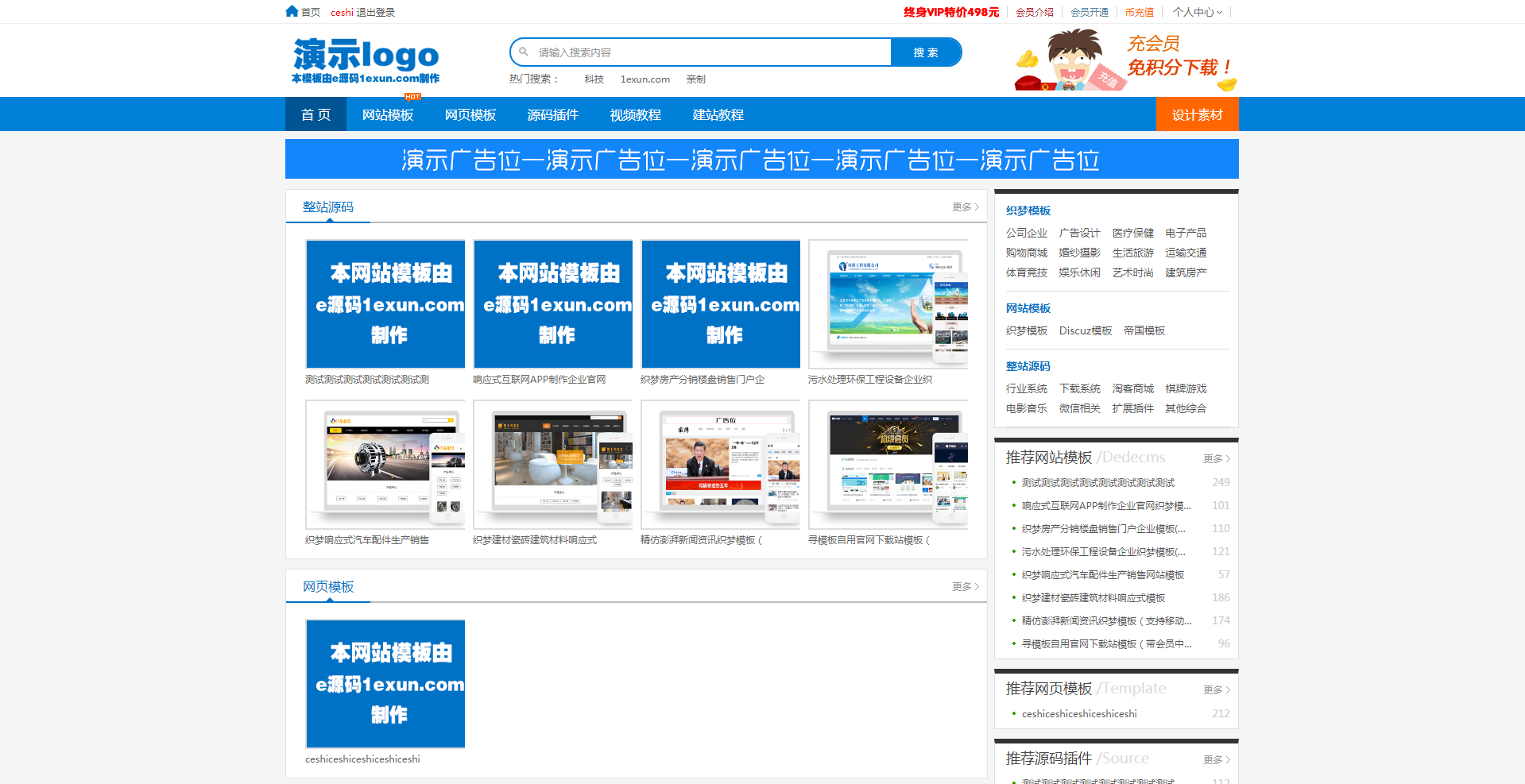Click the home icon in top bar
The width and height of the screenshot is (1525, 784).
[x=292, y=11]
